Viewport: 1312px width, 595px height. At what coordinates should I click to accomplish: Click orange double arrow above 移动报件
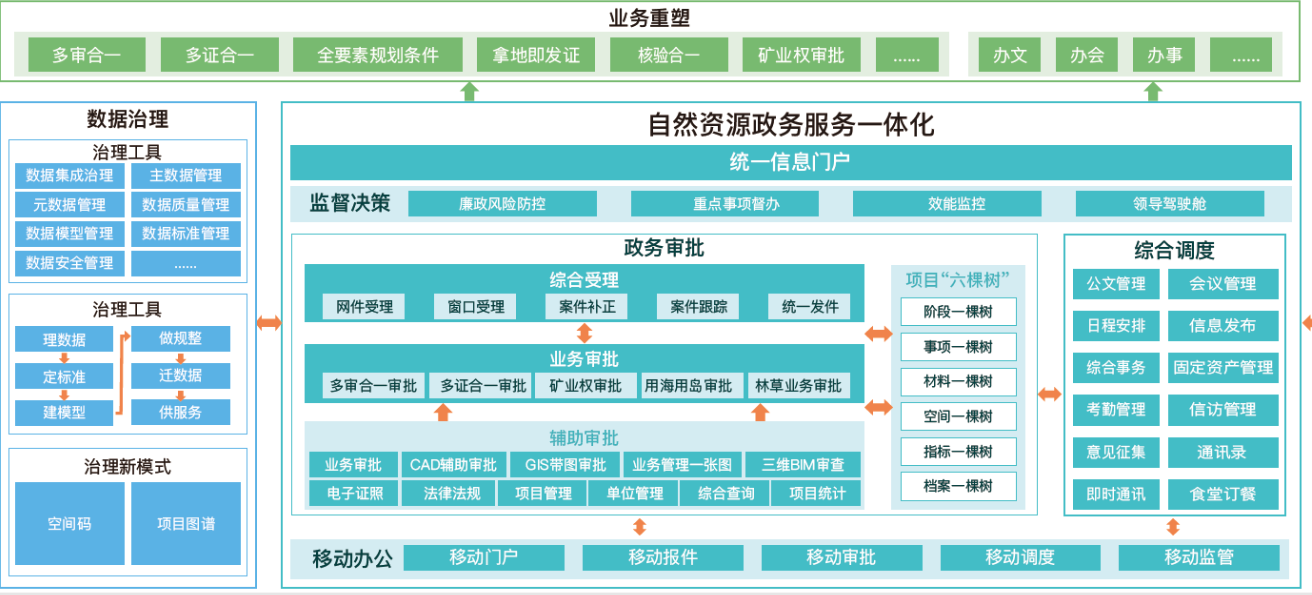point(639,527)
